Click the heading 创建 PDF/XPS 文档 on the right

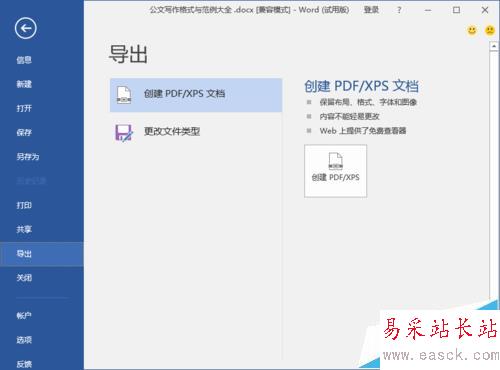click(x=362, y=86)
